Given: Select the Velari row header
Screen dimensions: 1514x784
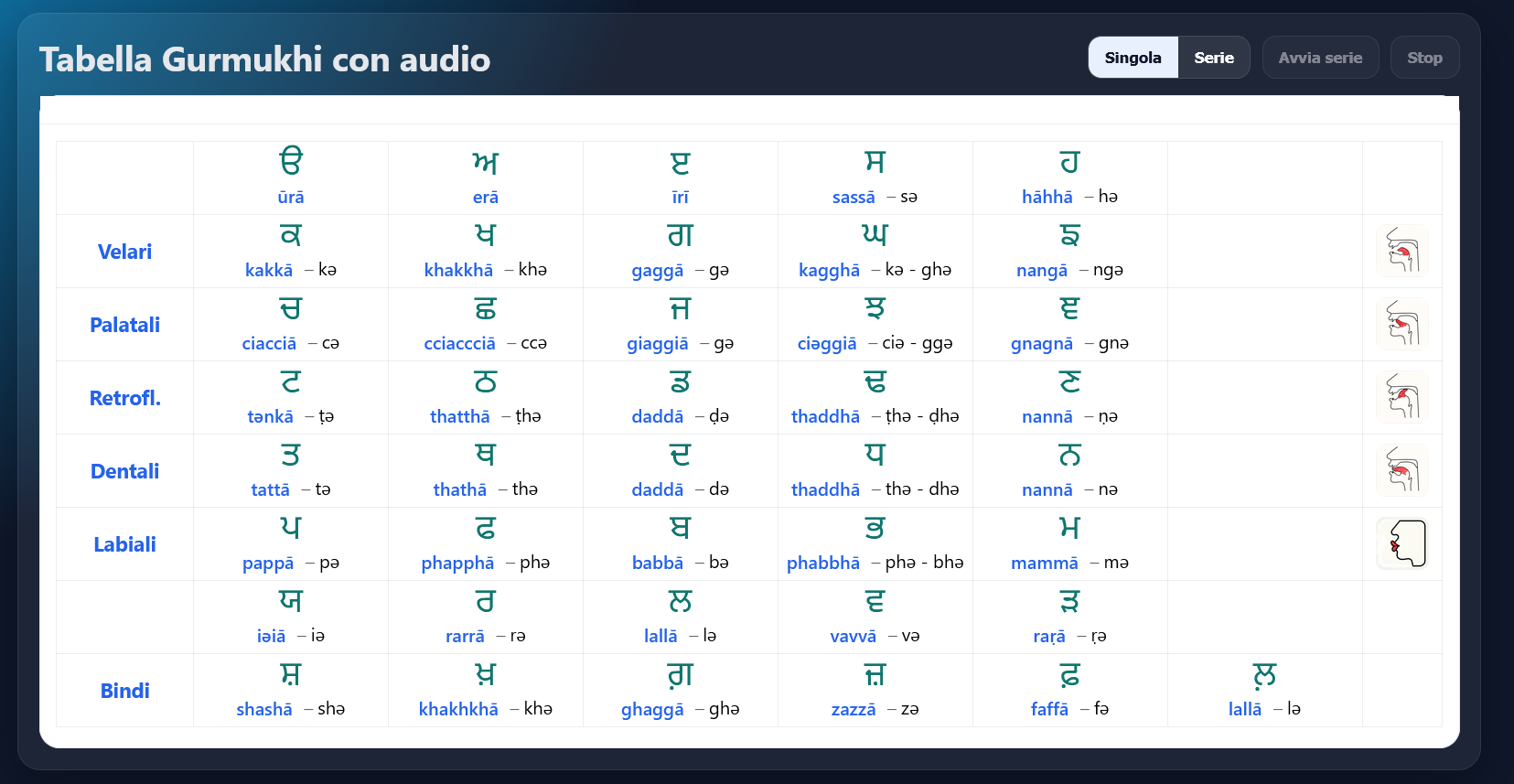Looking at the screenshot, I should tap(124, 252).
